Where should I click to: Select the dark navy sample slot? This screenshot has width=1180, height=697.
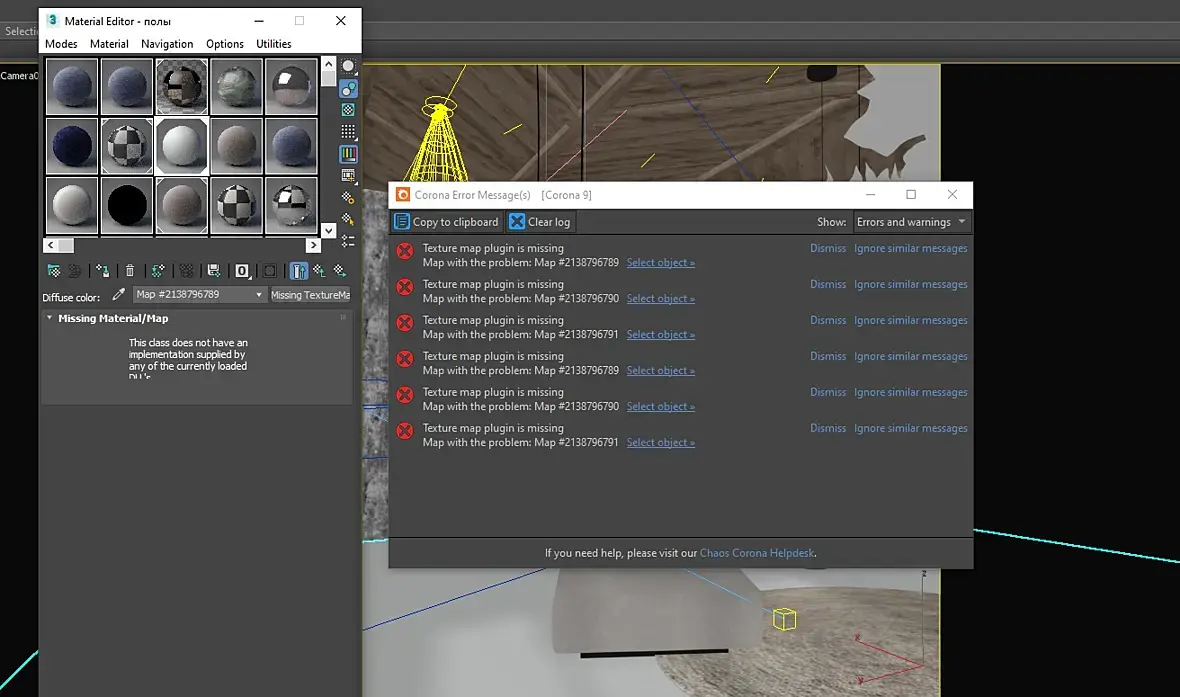click(71, 146)
